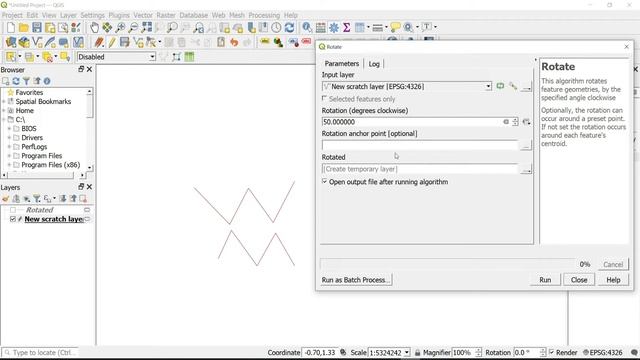This screenshot has height=360, width=640.
Task: Click the Cancel button
Action: 613,264
